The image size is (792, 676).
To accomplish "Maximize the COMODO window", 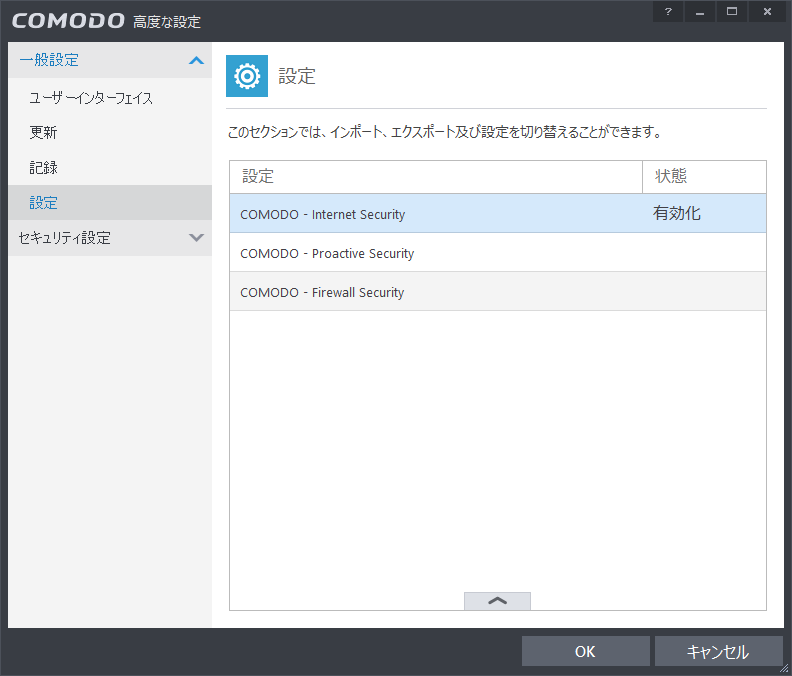I will [x=731, y=12].
